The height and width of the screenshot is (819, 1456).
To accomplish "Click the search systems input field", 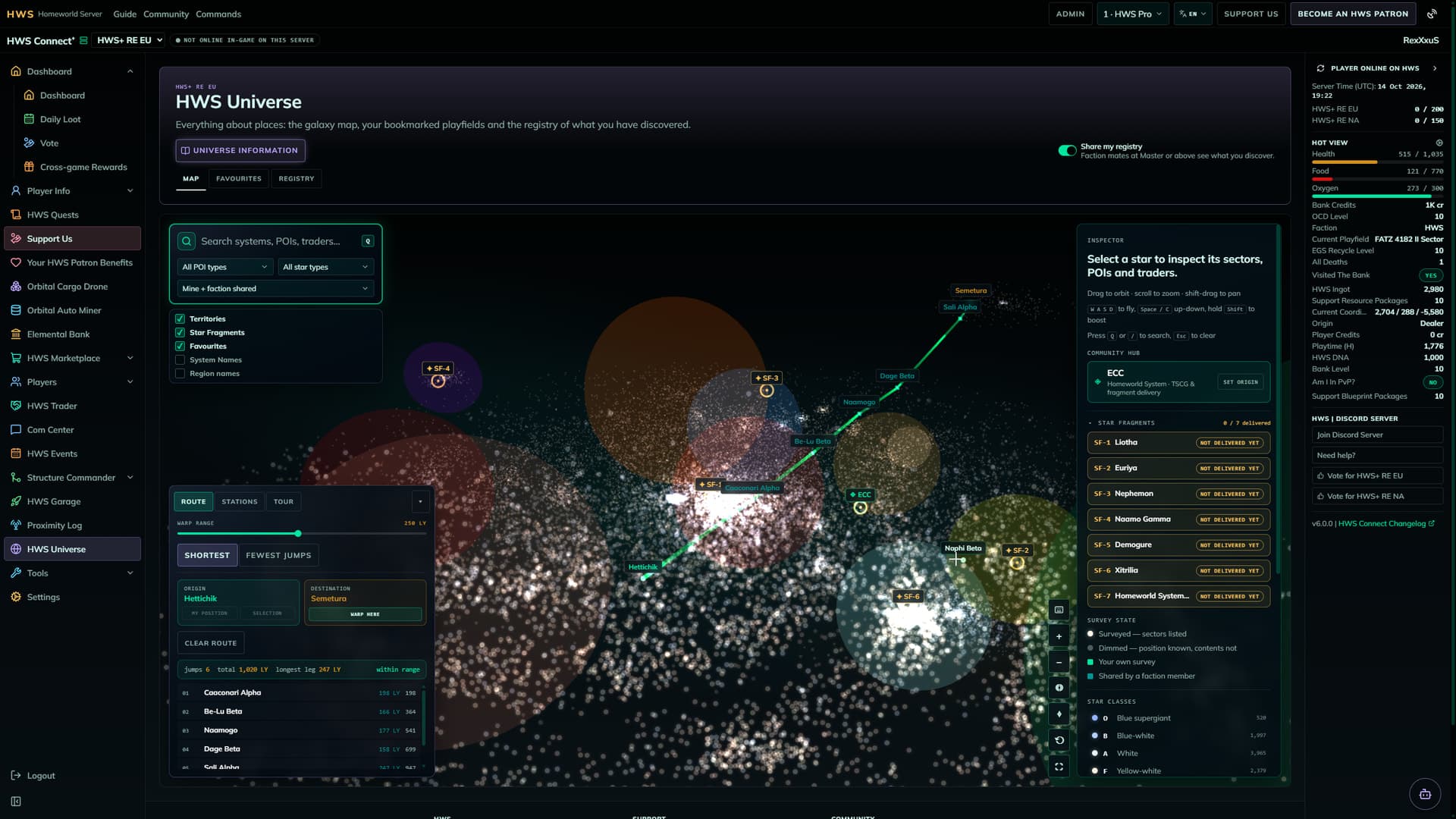I will point(277,241).
